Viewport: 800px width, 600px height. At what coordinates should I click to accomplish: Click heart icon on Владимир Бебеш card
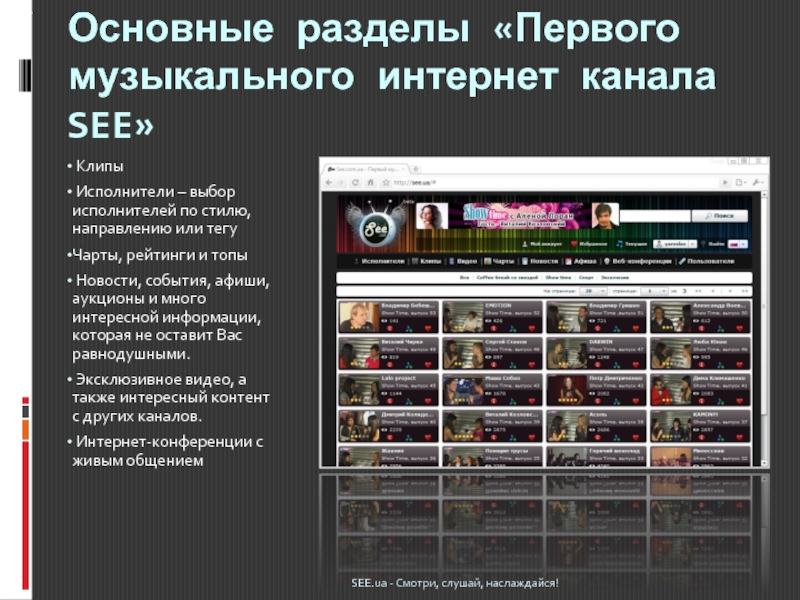click(428, 328)
